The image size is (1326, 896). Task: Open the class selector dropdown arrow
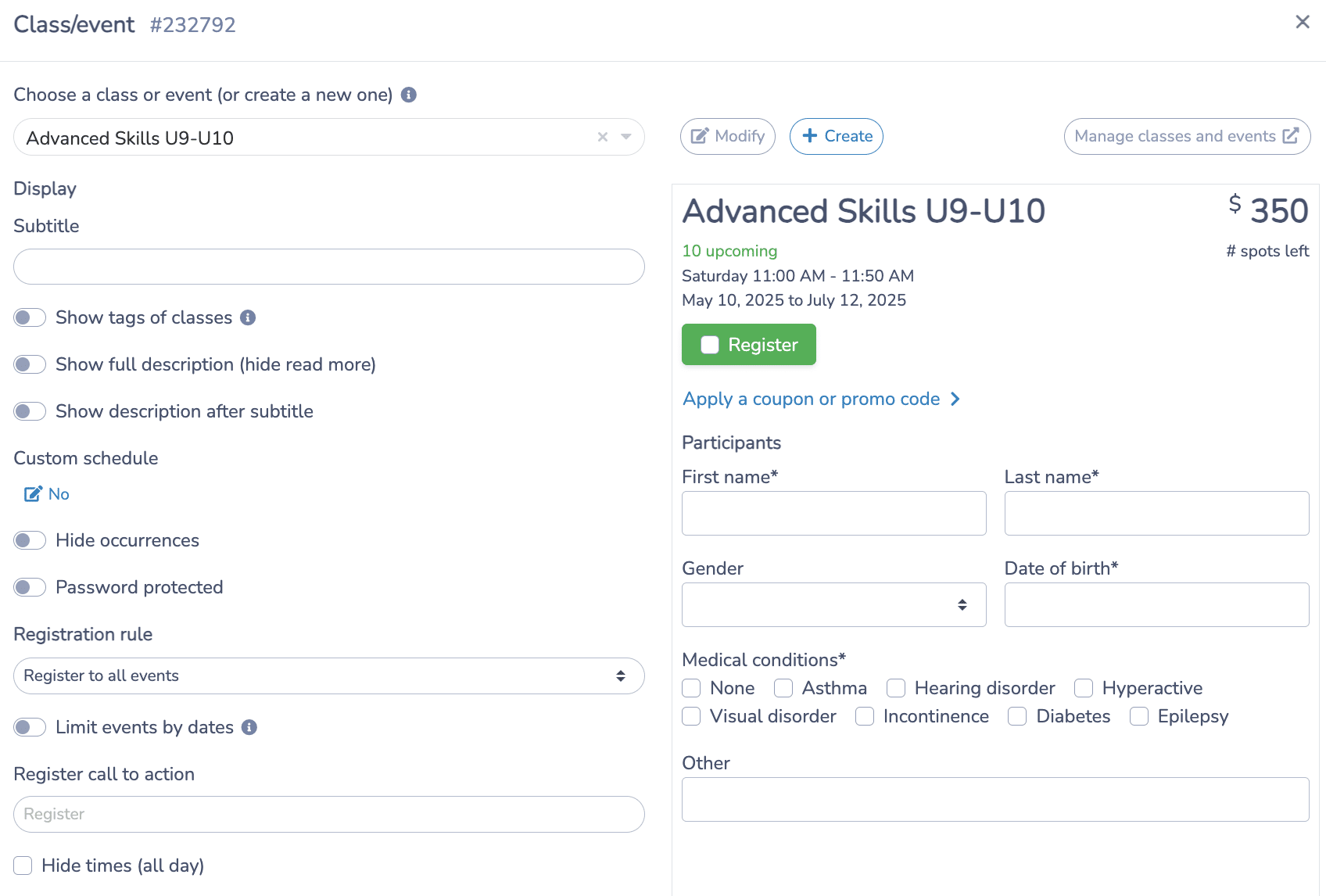point(626,137)
